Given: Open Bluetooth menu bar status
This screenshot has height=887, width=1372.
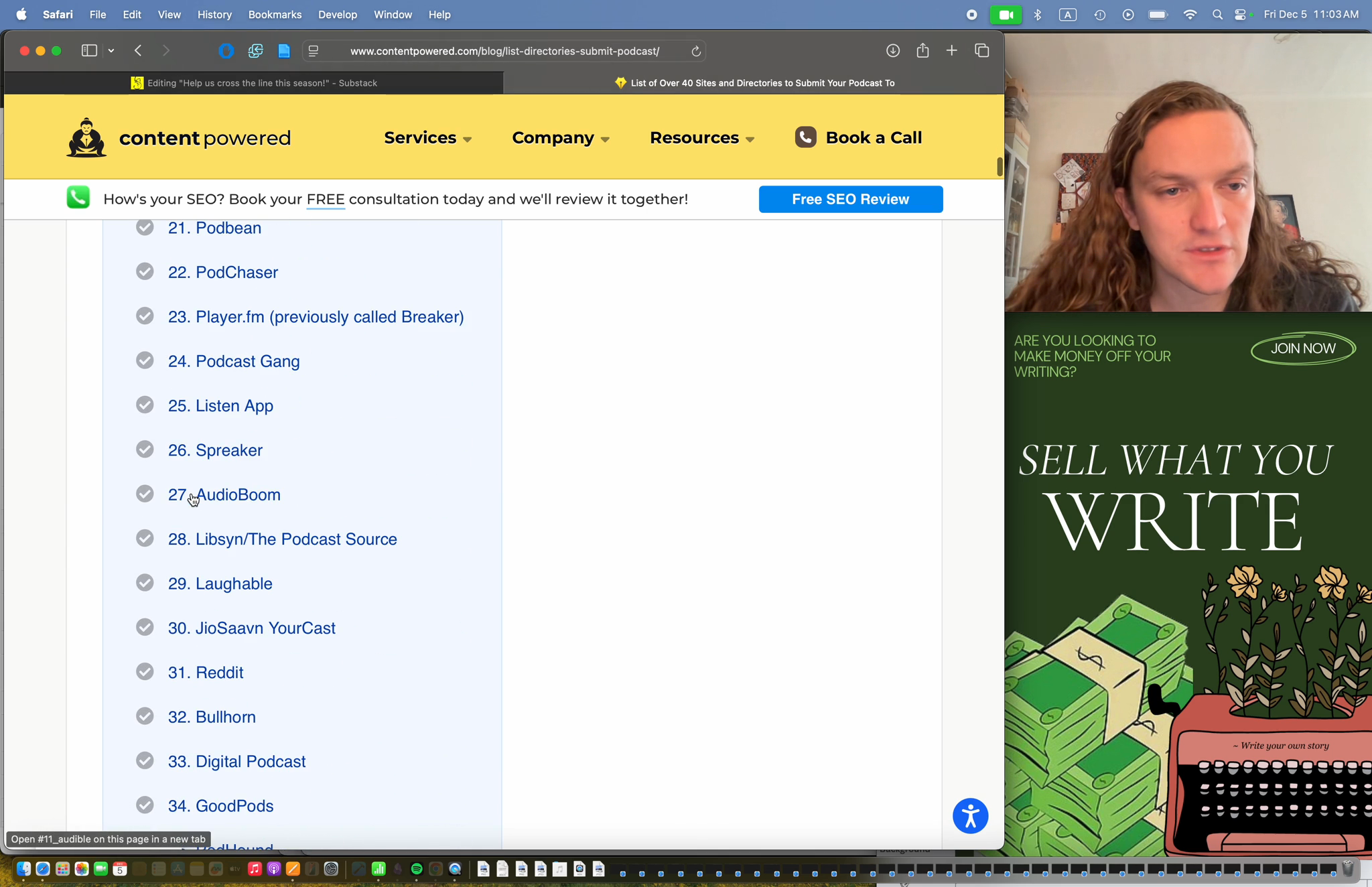Looking at the screenshot, I should (x=1038, y=15).
